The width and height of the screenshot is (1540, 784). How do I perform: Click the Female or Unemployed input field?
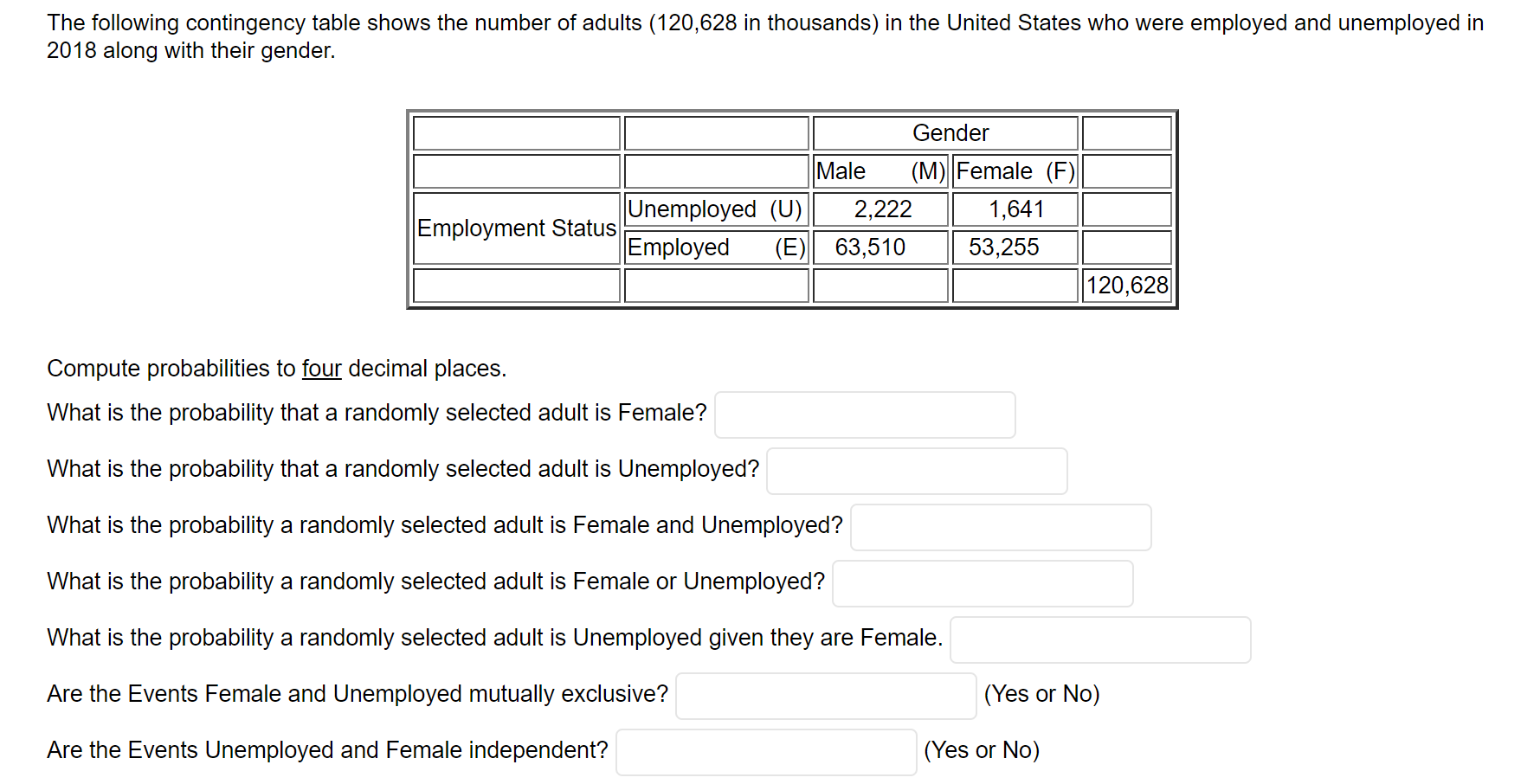point(982,583)
